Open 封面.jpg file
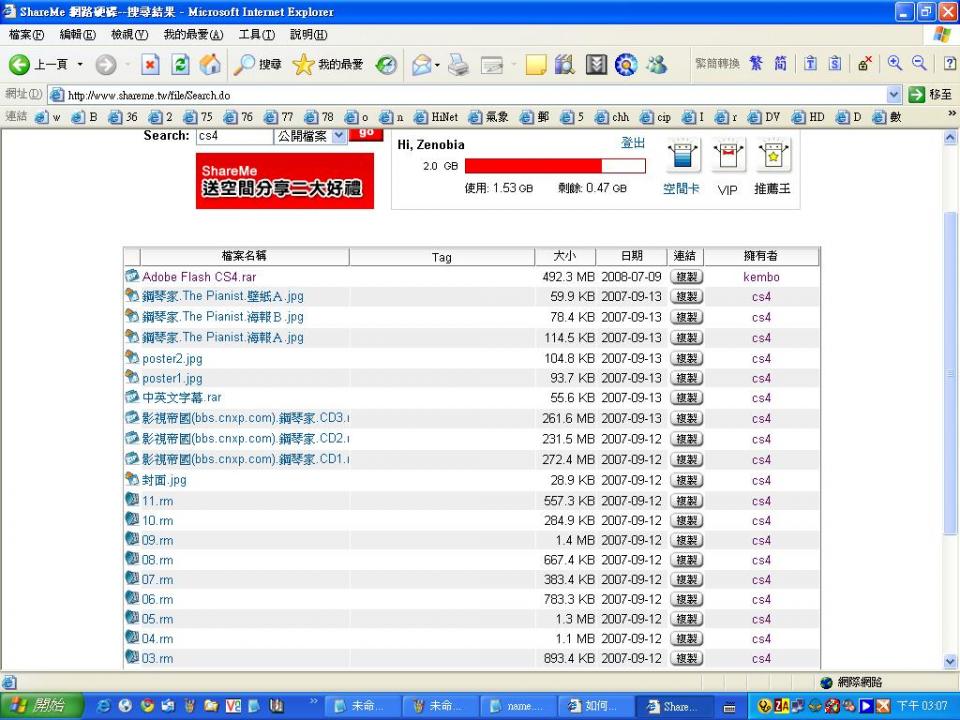 tap(164, 481)
